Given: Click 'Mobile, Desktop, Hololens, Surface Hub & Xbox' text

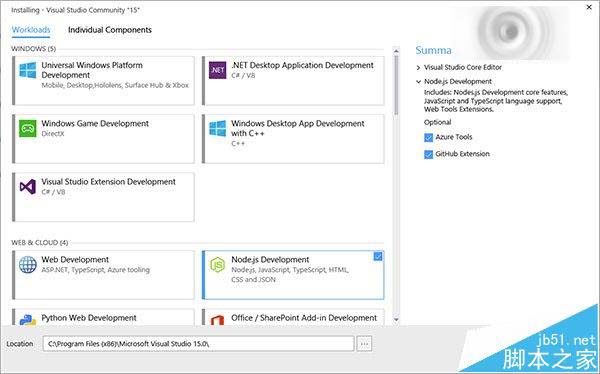Looking at the screenshot, I should (x=115, y=85).
